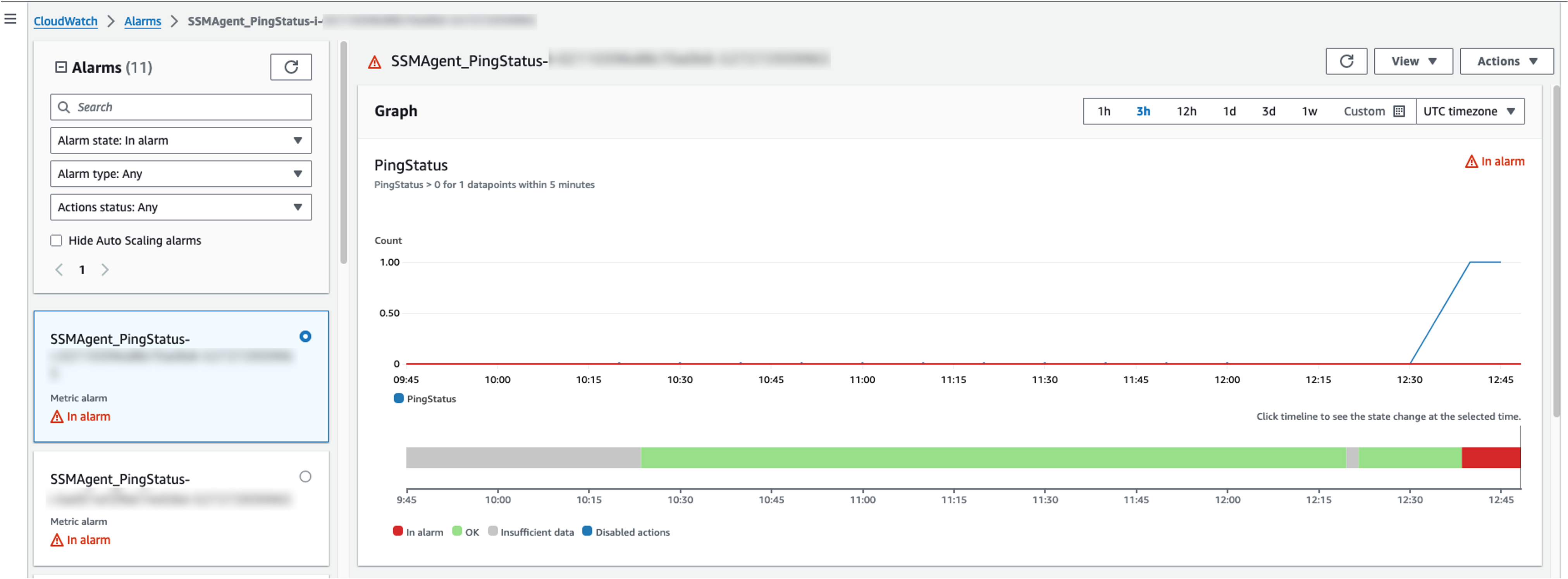The width and height of the screenshot is (1568, 579).
Task: Click the red segment on the state timeline
Action: click(x=1489, y=458)
